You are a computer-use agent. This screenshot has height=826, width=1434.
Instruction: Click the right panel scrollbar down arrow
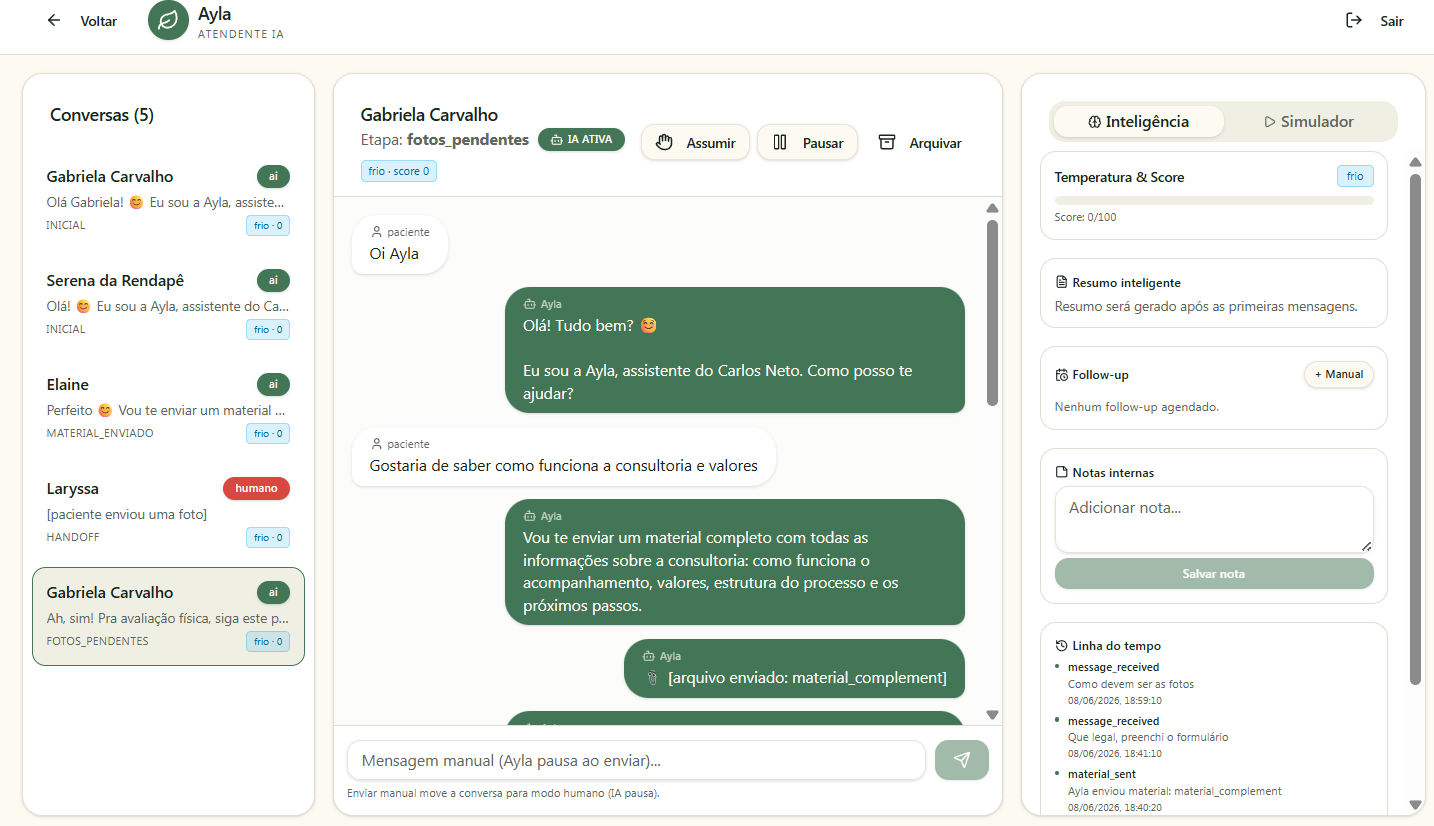click(x=1415, y=804)
